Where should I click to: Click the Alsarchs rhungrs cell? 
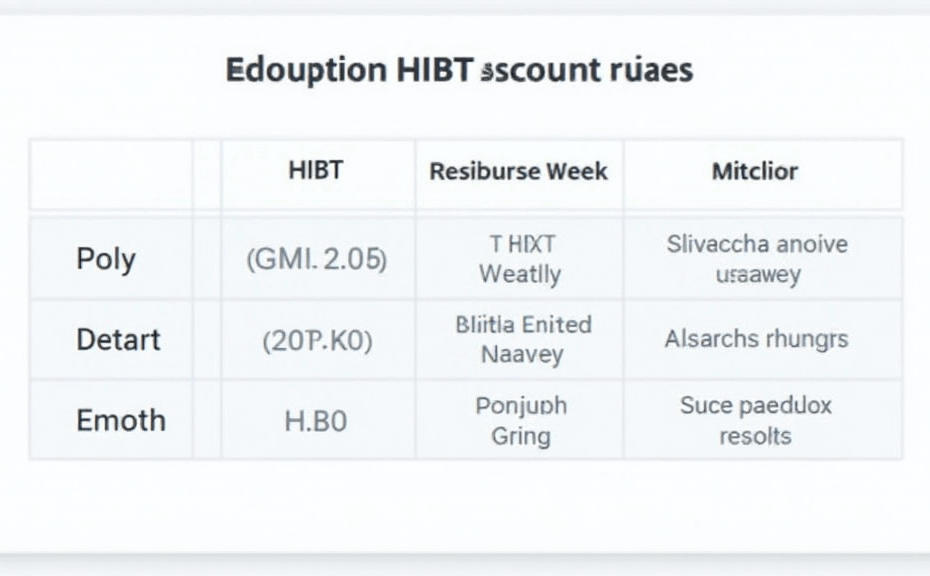756,339
